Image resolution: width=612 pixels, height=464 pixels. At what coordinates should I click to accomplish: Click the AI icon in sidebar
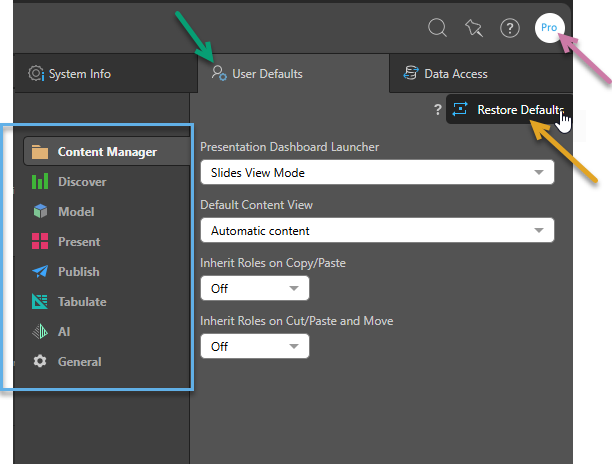[40, 332]
